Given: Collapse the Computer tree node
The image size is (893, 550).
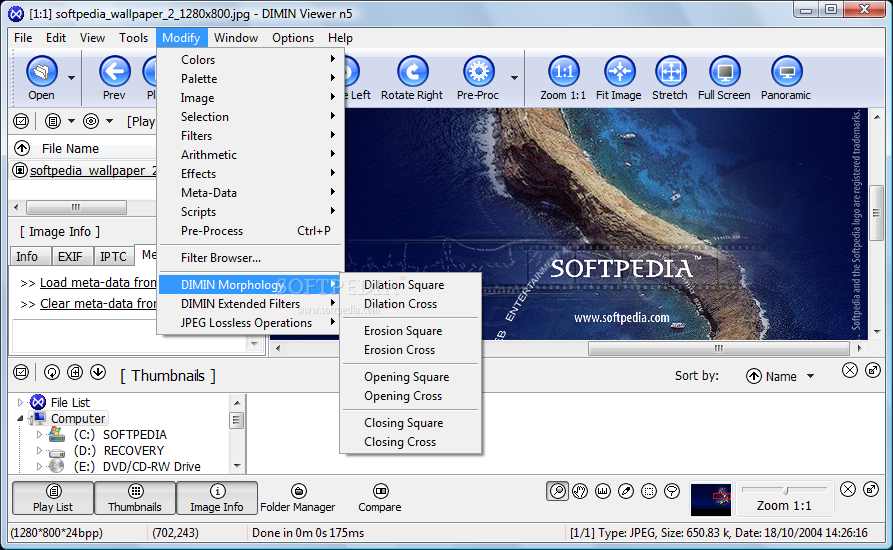Looking at the screenshot, I should [x=21, y=418].
